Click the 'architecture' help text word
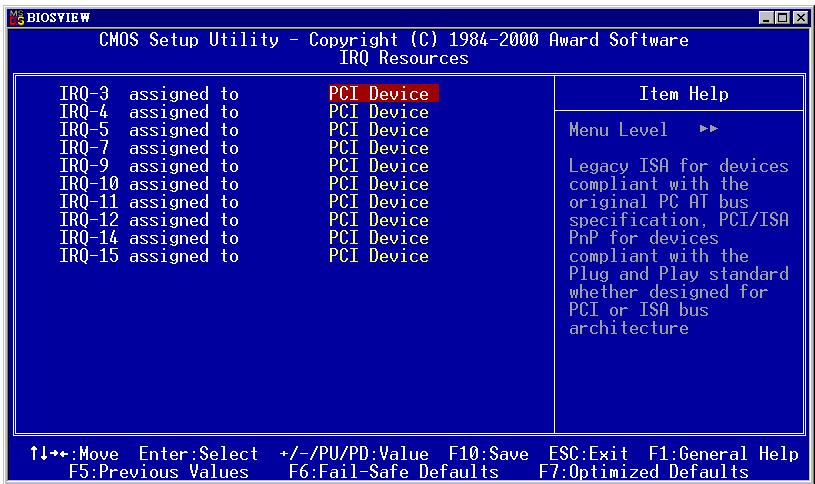 628,328
